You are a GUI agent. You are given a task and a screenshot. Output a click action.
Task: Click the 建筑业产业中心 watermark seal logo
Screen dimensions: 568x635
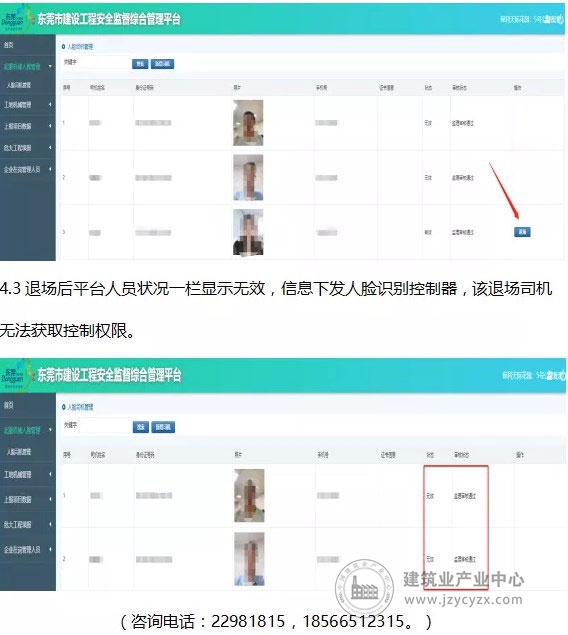point(364,588)
